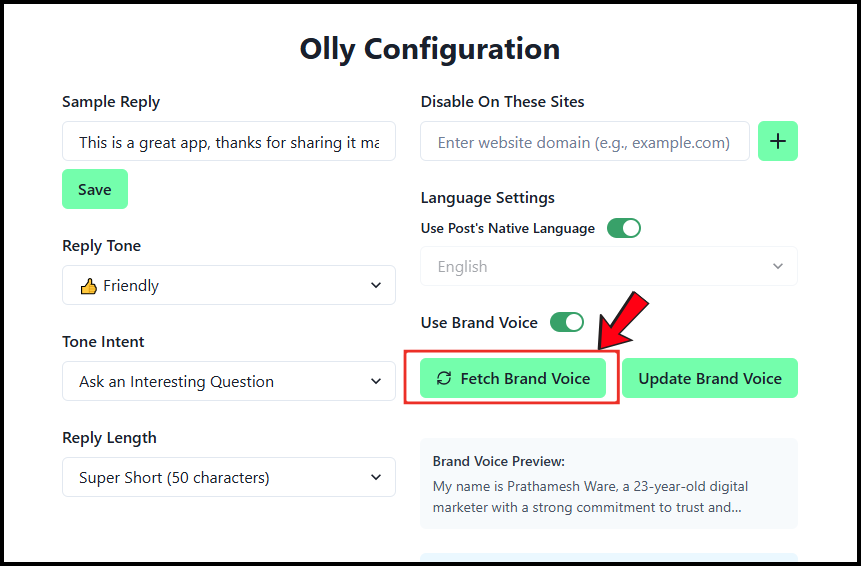Click the Enter website domain input field

tap(585, 141)
